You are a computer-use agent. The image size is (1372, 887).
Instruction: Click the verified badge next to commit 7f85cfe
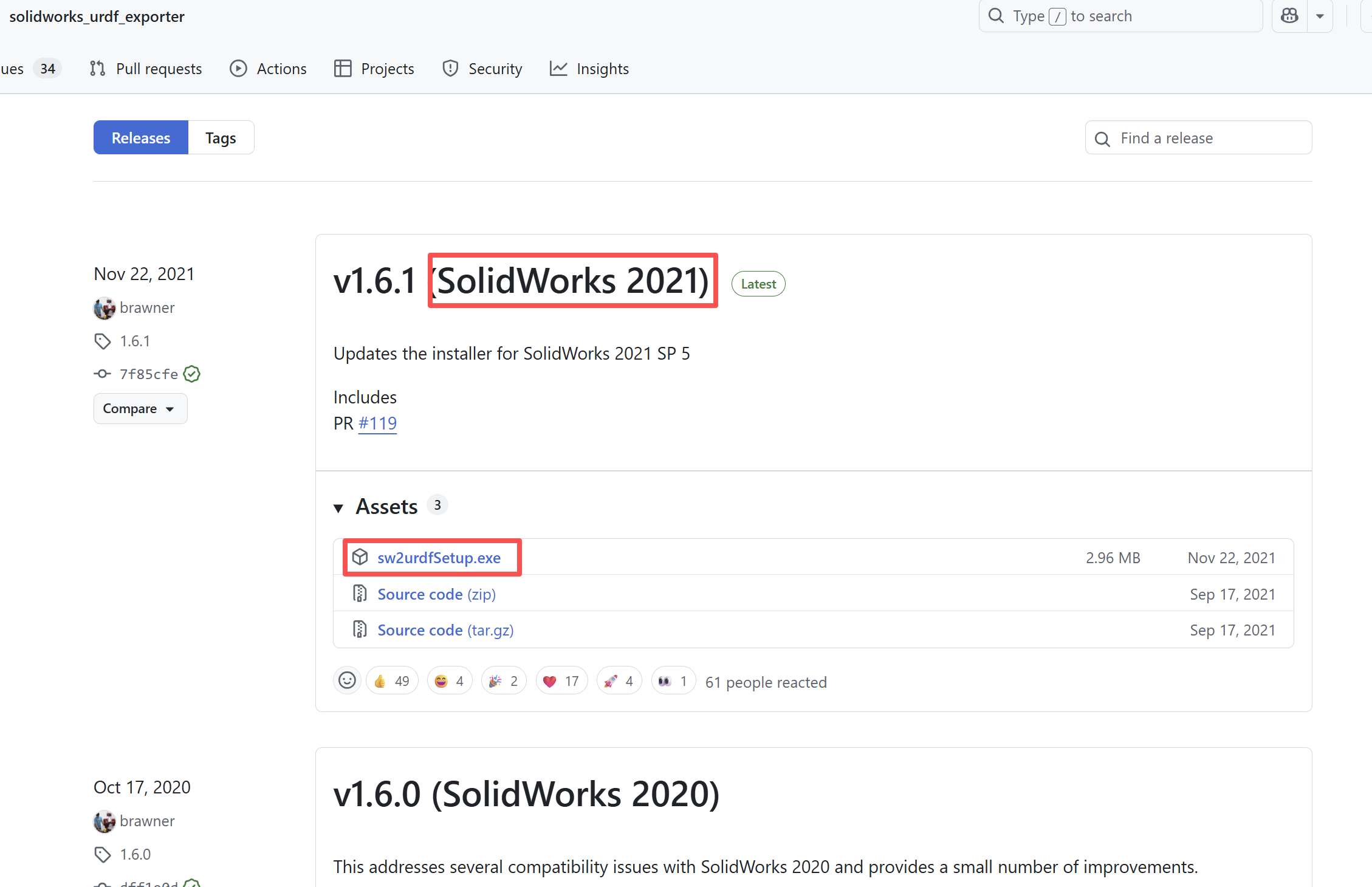191,374
